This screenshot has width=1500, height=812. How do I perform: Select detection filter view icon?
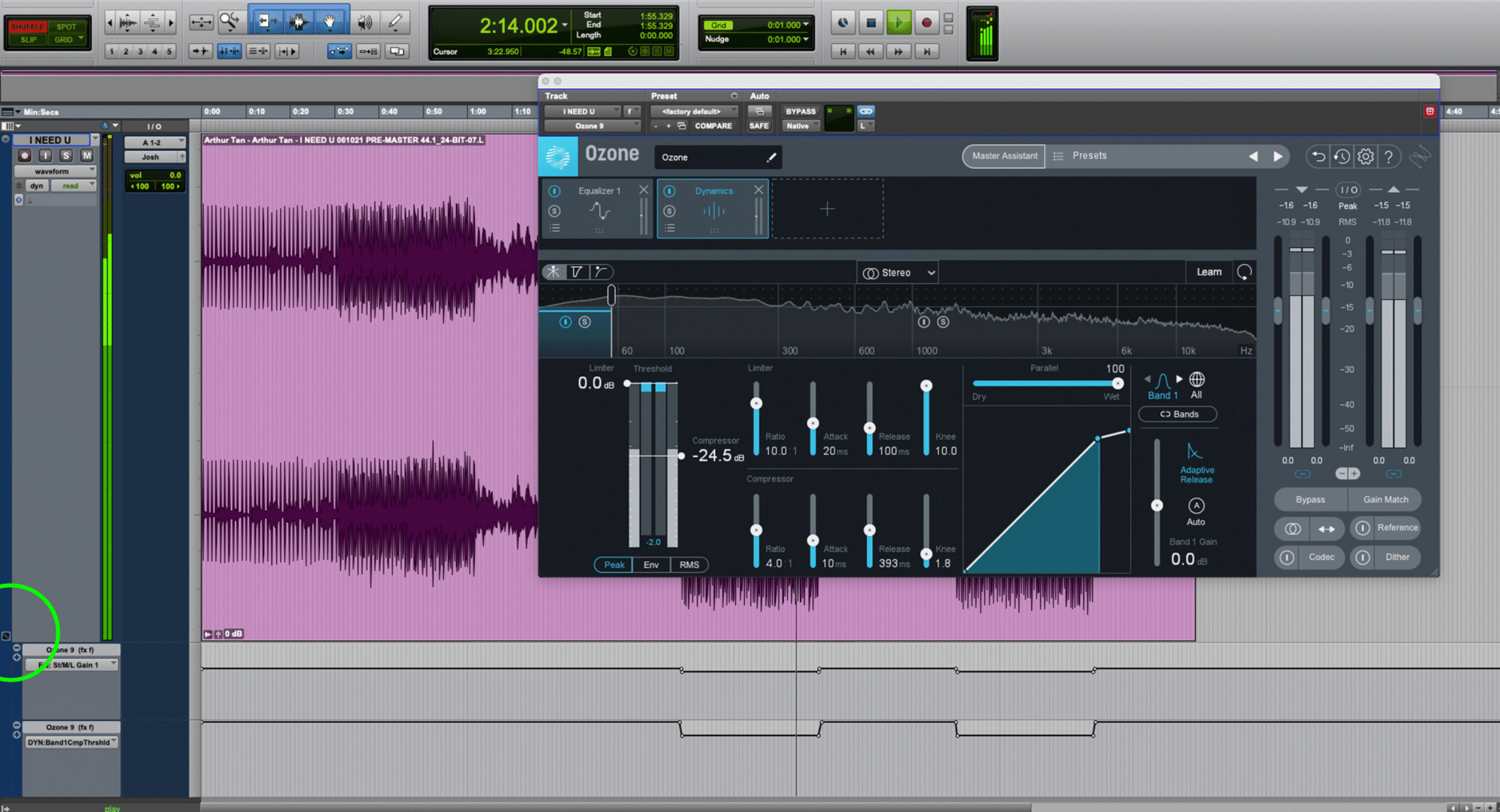point(576,271)
